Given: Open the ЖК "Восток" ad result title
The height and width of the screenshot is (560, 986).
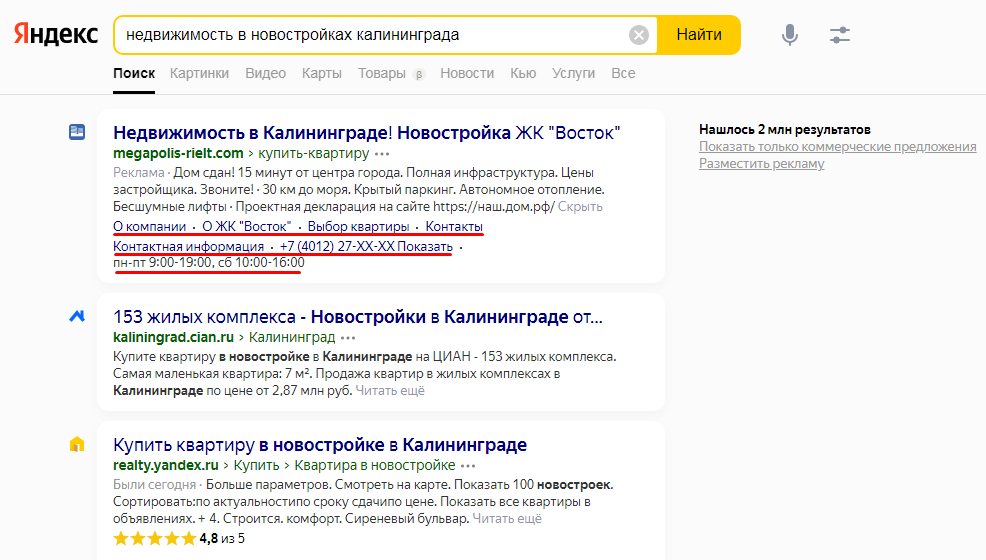Looking at the screenshot, I should click(367, 133).
